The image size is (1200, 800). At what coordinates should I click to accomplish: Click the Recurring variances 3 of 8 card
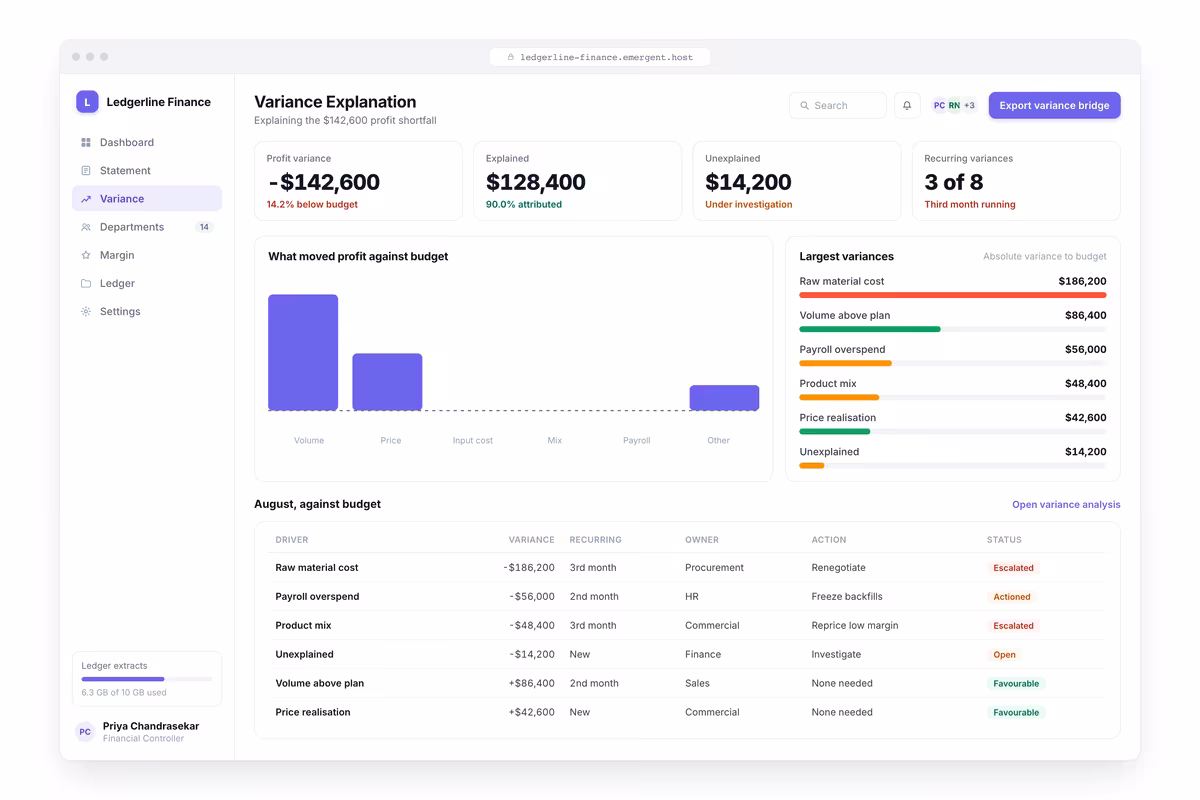tap(1016, 181)
